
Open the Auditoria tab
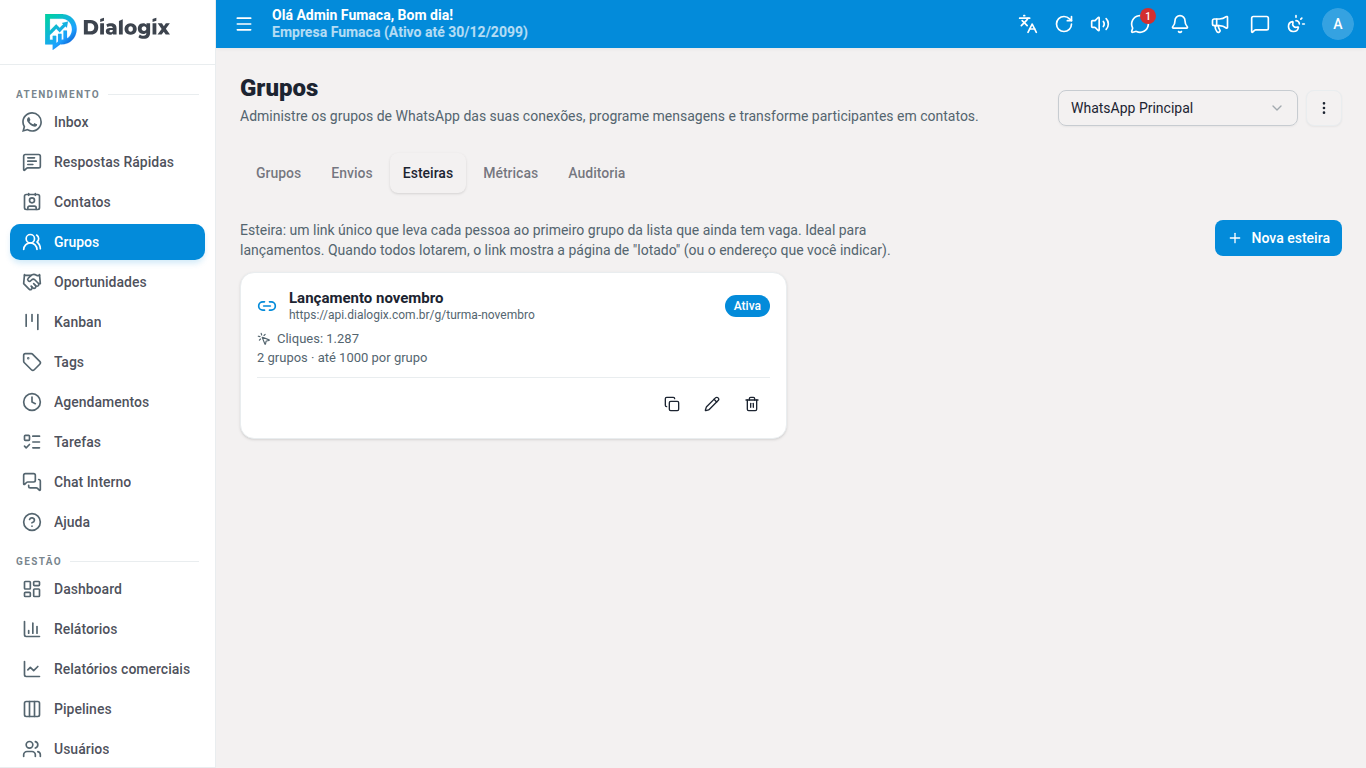click(x=597, y=173)
